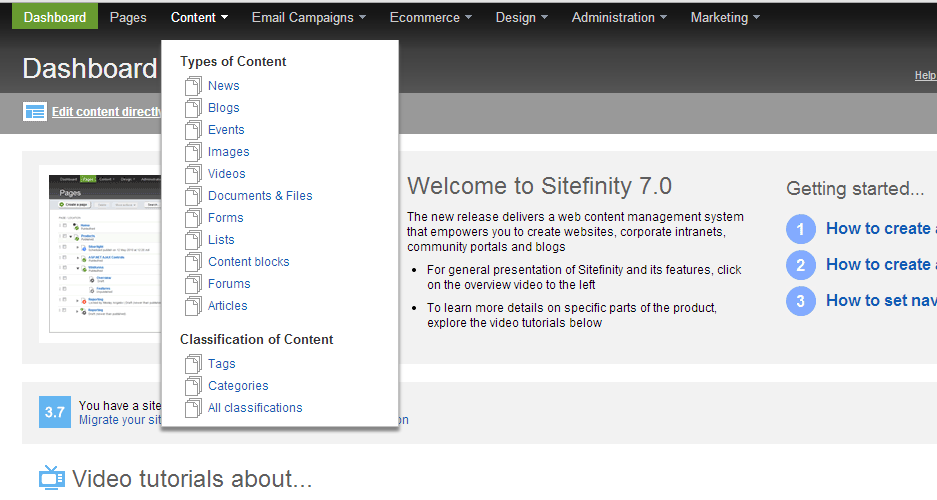Click the page icon beside Blogs
The image size is (937, 500).
coord(193,108)
